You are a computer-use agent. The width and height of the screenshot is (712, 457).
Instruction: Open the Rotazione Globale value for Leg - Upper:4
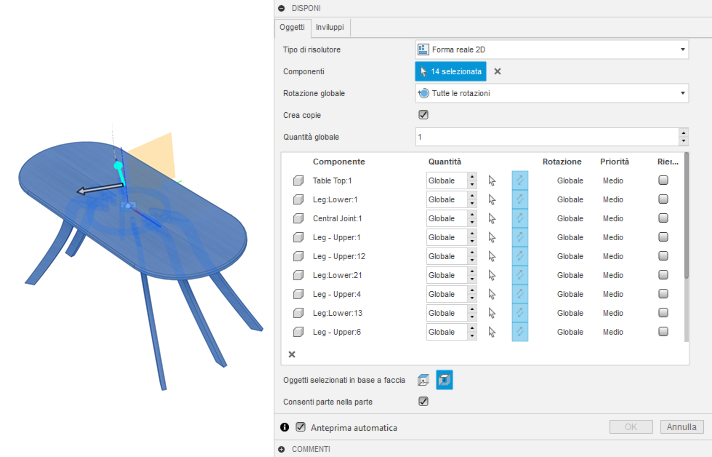point(570,294)
